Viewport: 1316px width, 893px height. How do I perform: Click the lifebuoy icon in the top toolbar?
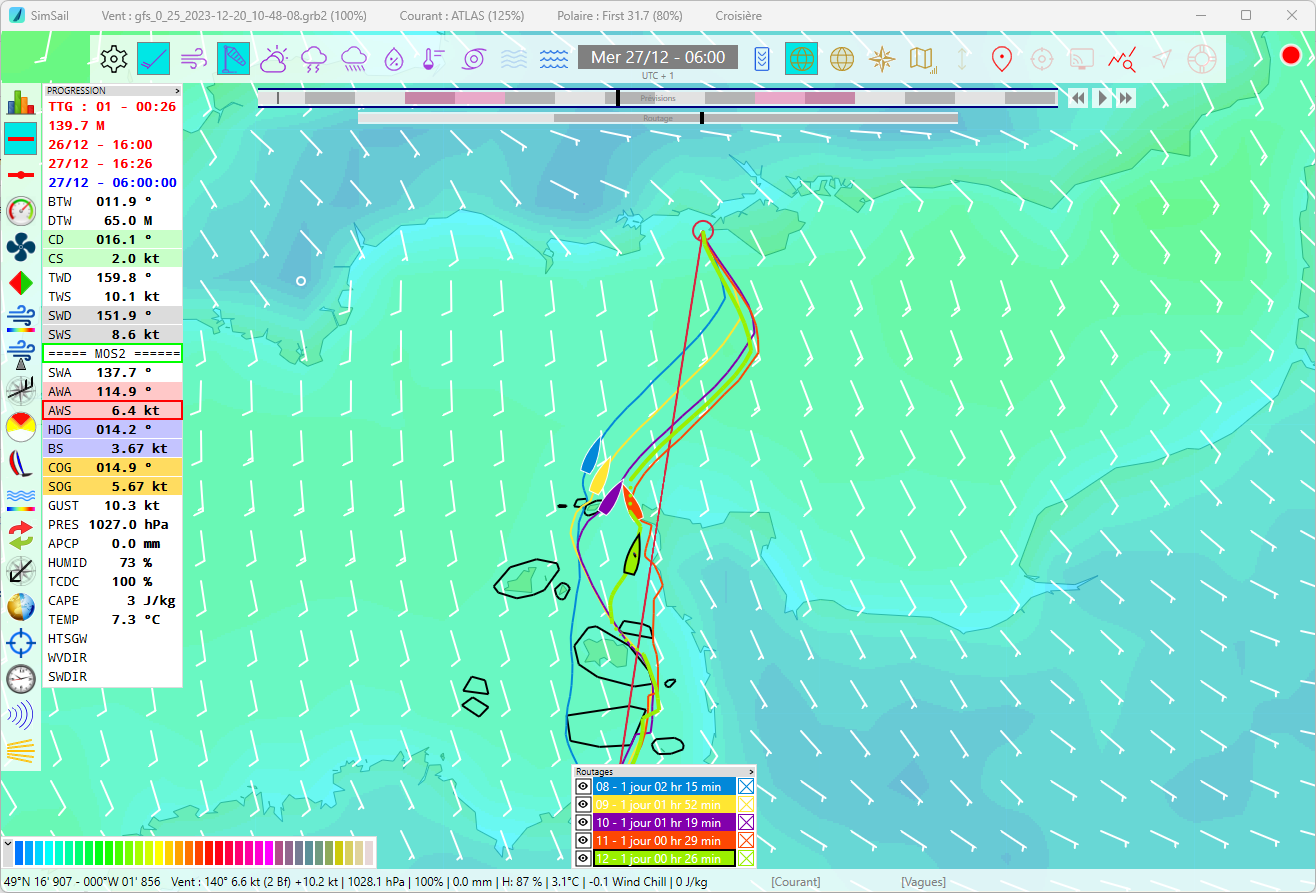(x=1200, y=59)
